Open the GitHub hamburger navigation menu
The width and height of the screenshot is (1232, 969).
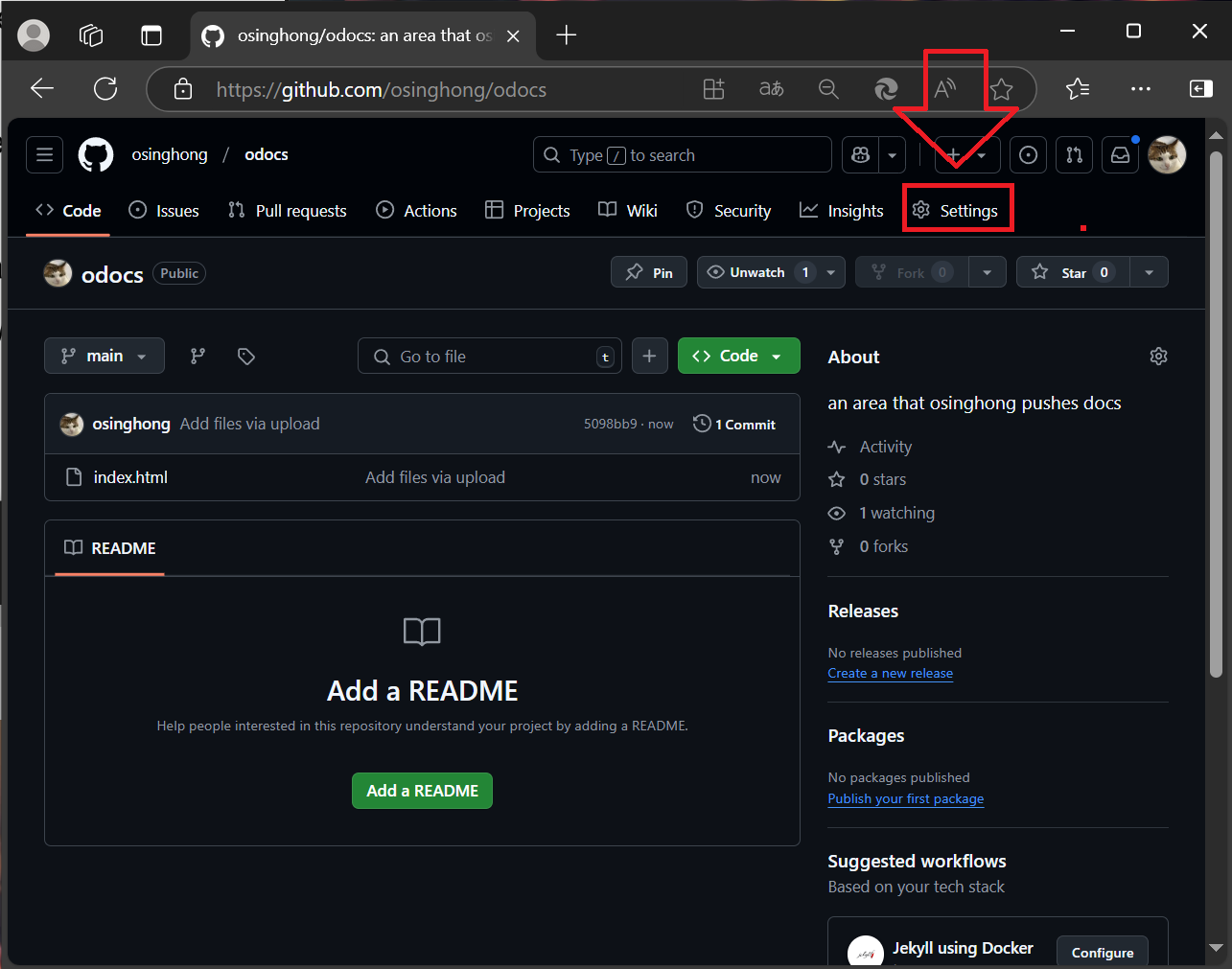pyautogui.click(x=44, y=154)
